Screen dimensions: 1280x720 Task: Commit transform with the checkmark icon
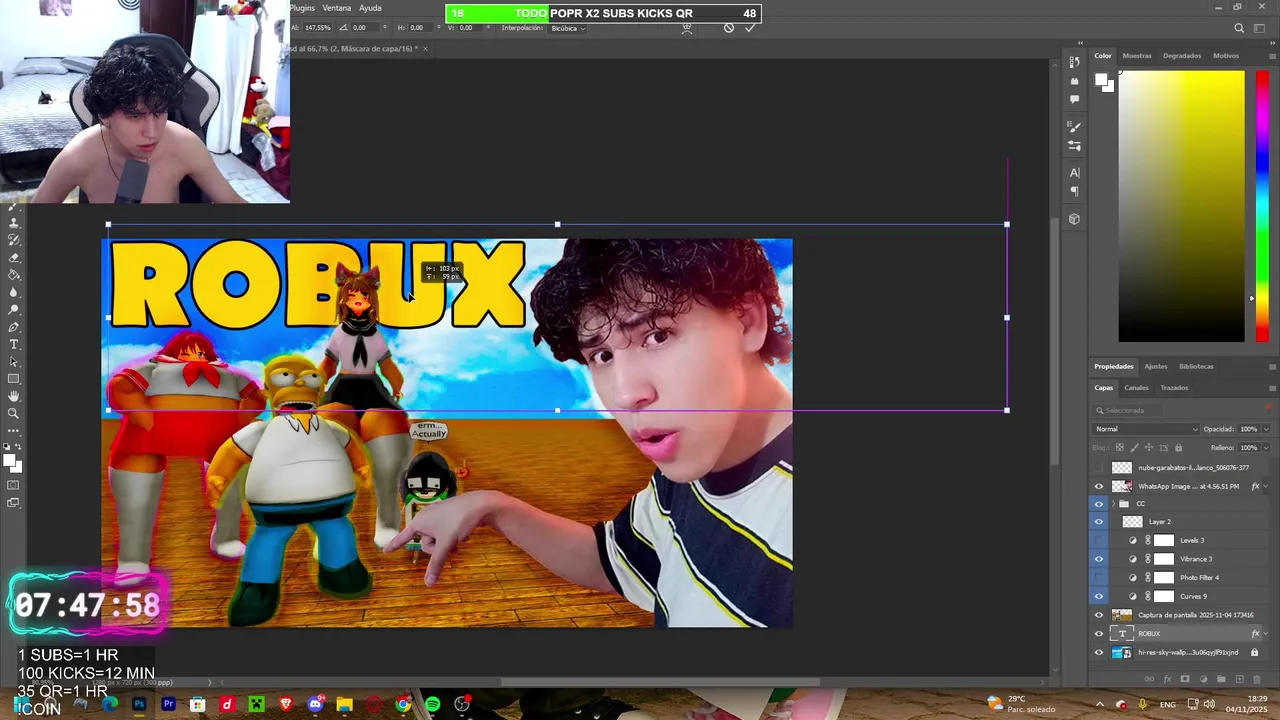pos(750,28)
